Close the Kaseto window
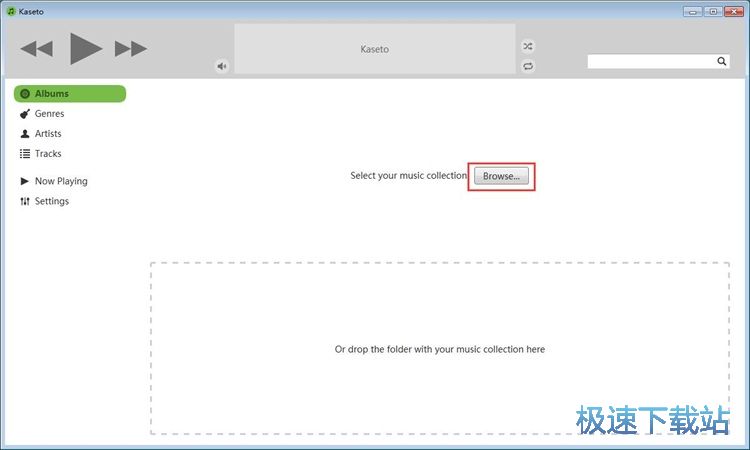The image size is (750, 450). coord(734,11)
